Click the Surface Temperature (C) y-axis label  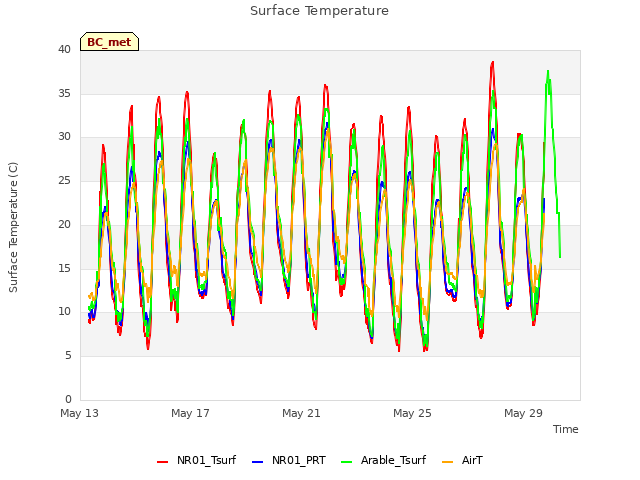13,227
